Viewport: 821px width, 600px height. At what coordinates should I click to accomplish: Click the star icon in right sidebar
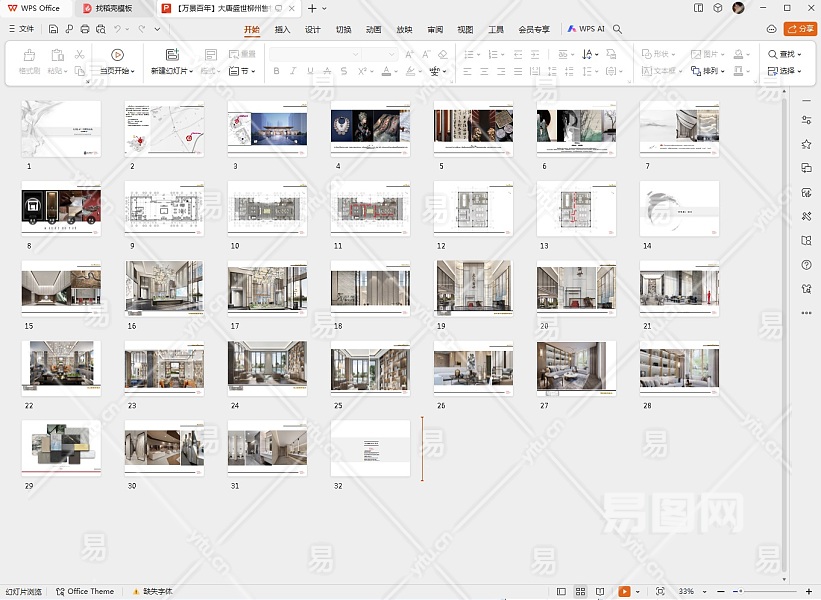(806, 144)
